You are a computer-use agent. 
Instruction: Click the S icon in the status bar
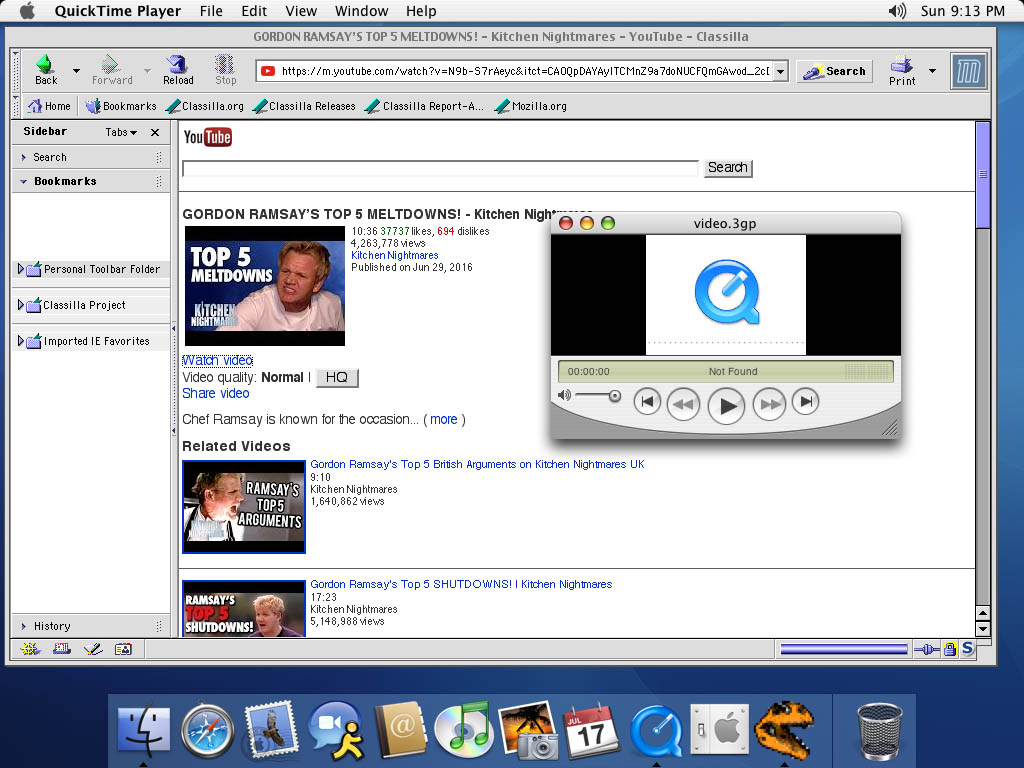click(x=968, y=648)
